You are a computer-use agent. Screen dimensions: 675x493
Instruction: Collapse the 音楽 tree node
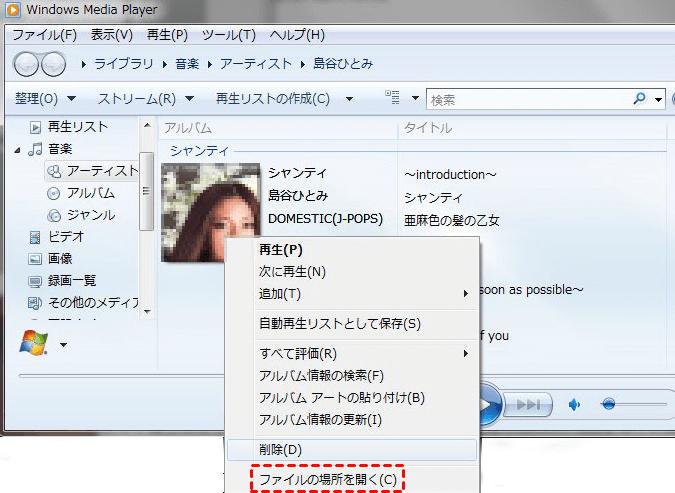pyautogui.click(x=19, y=150)
